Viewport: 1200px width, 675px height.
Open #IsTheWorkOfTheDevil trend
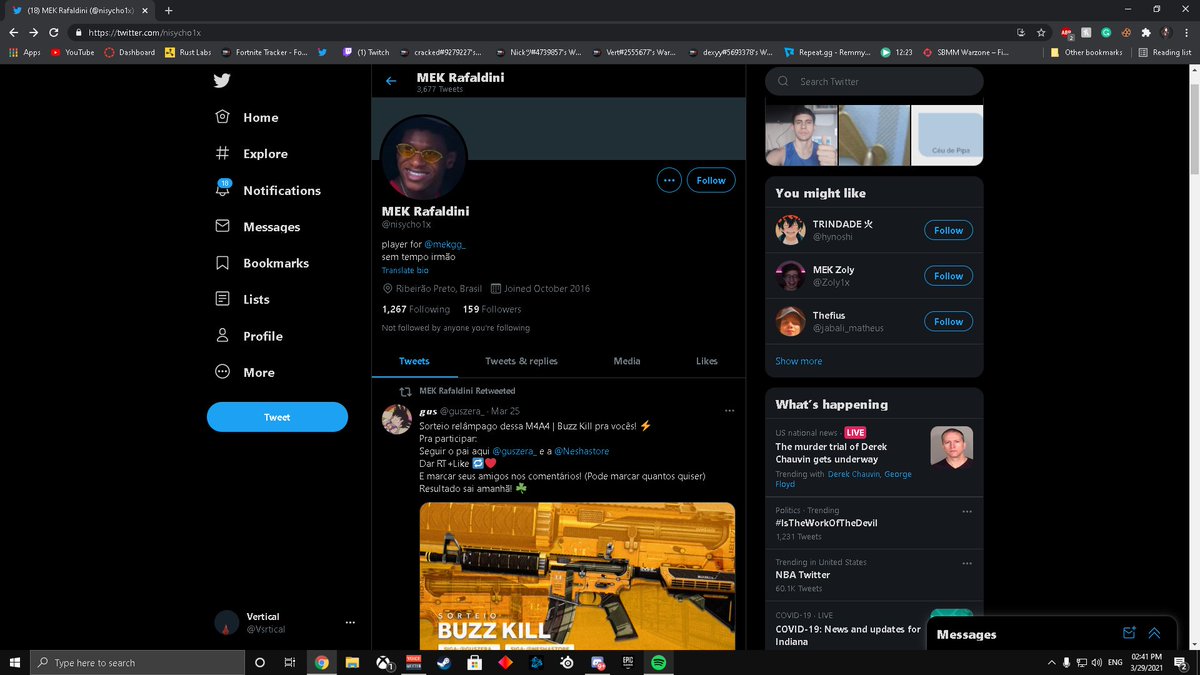point(826,523)
